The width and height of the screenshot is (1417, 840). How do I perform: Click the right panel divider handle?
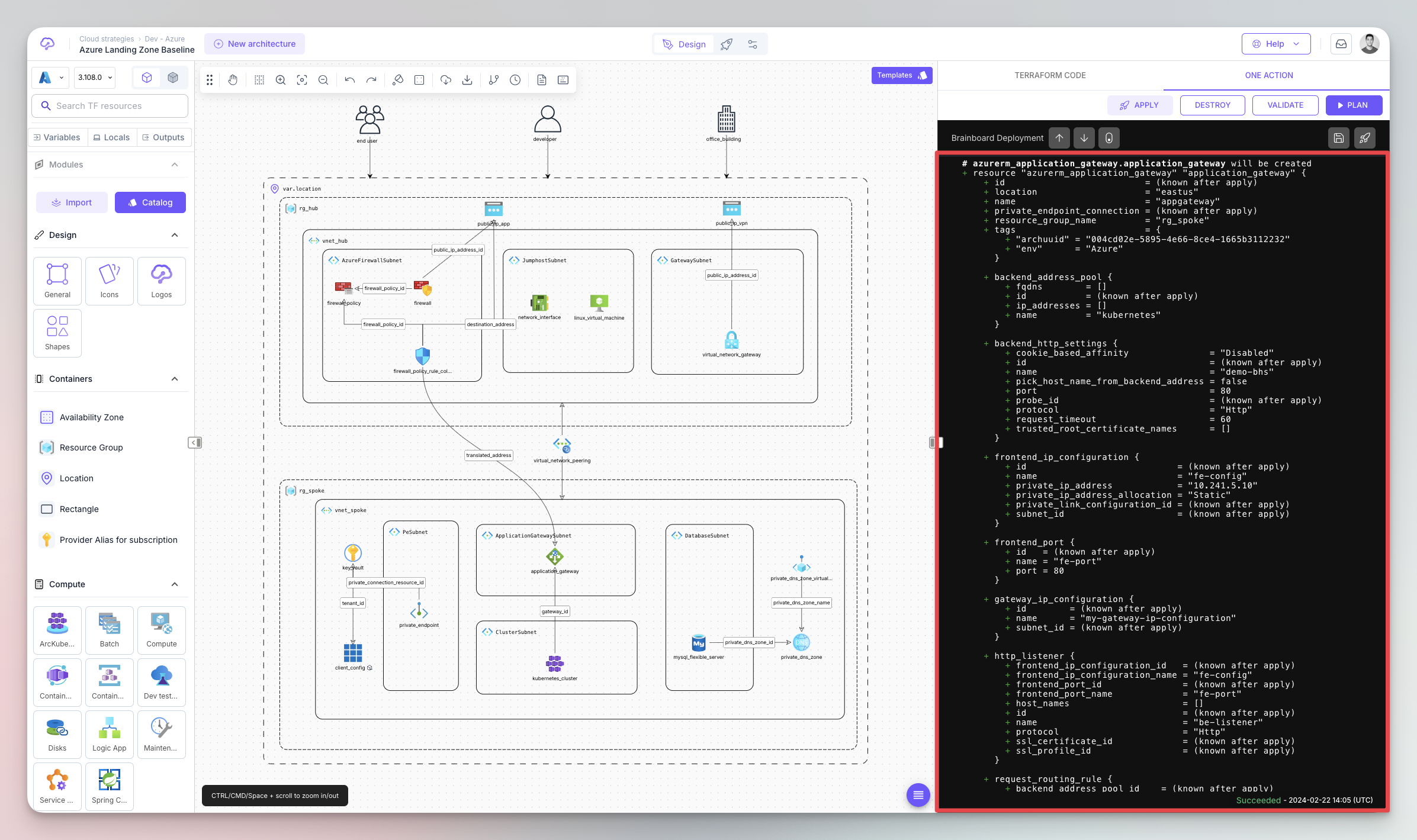tap(936, 443)
